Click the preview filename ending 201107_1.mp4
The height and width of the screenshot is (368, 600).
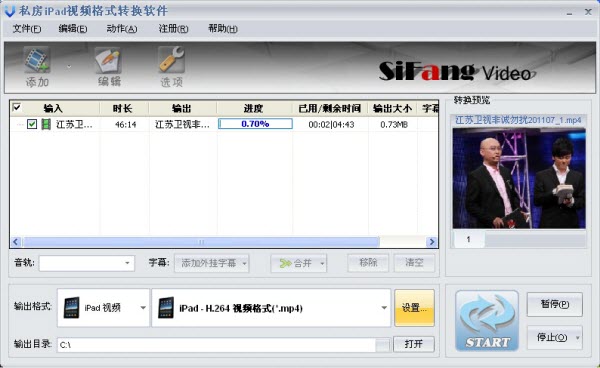(518, 120)
